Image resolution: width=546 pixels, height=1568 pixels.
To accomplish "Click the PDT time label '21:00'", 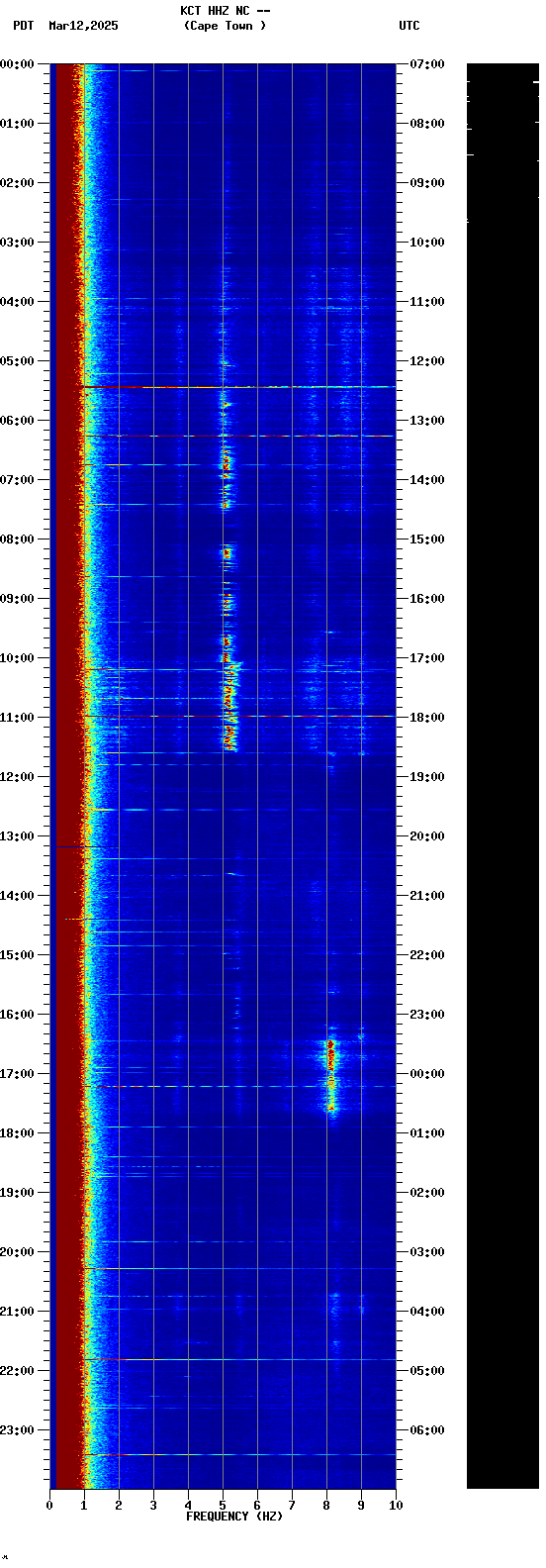I will coord(17,1312).
